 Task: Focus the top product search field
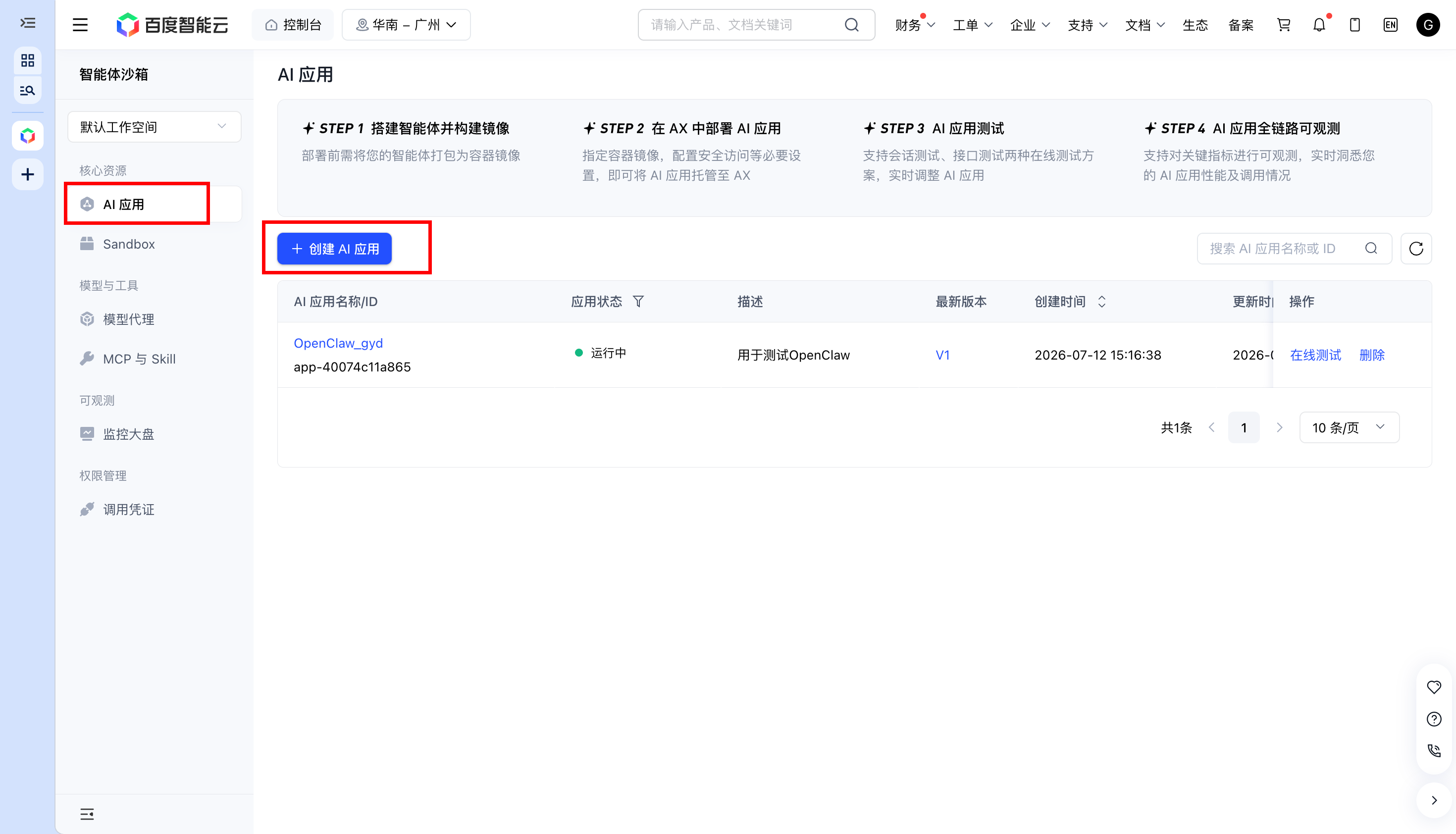[x=756, y=25]
